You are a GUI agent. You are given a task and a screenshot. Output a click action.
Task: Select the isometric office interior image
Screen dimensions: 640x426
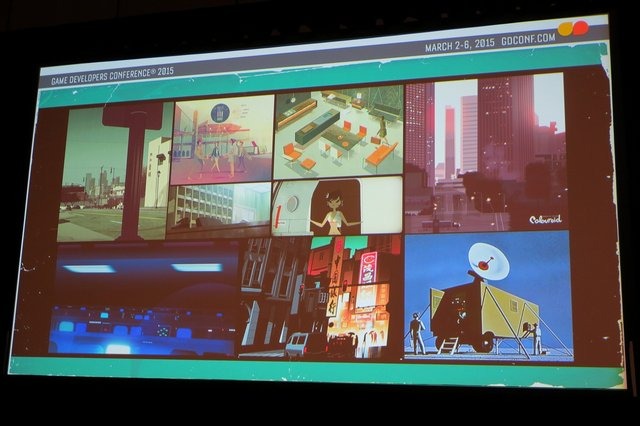(x=339, y=131)
